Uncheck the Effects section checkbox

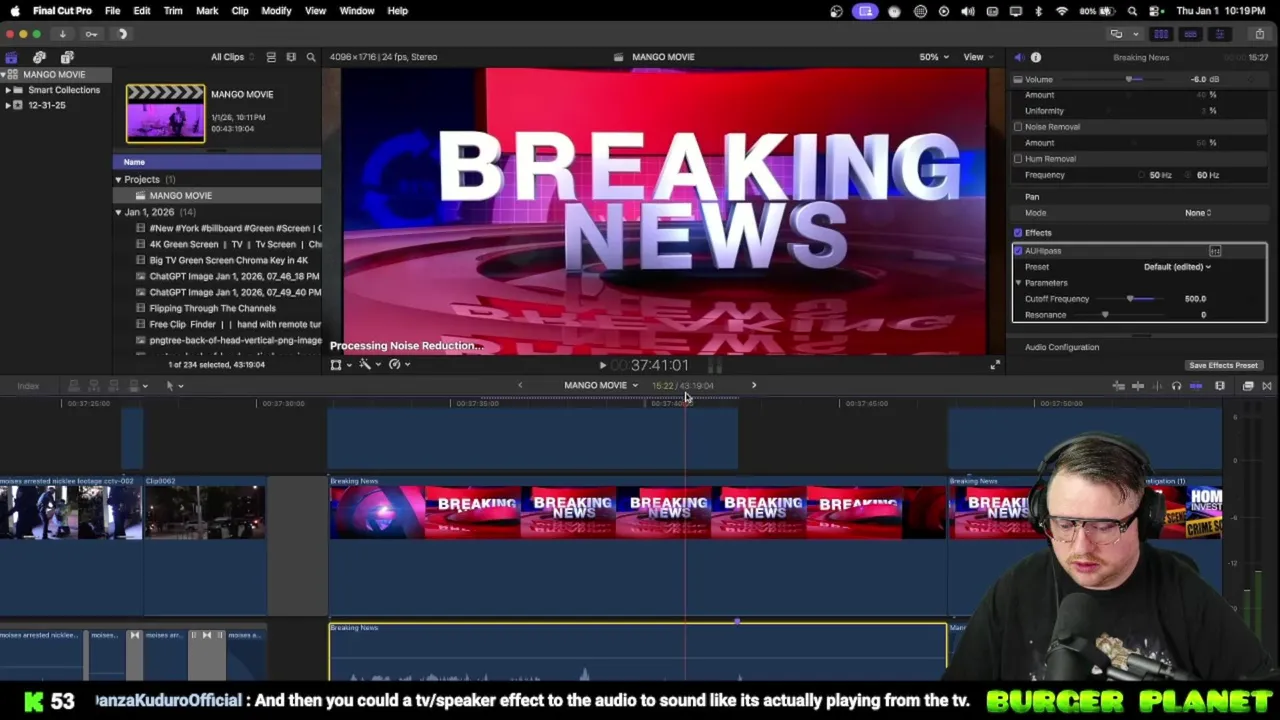[1018, 233]
